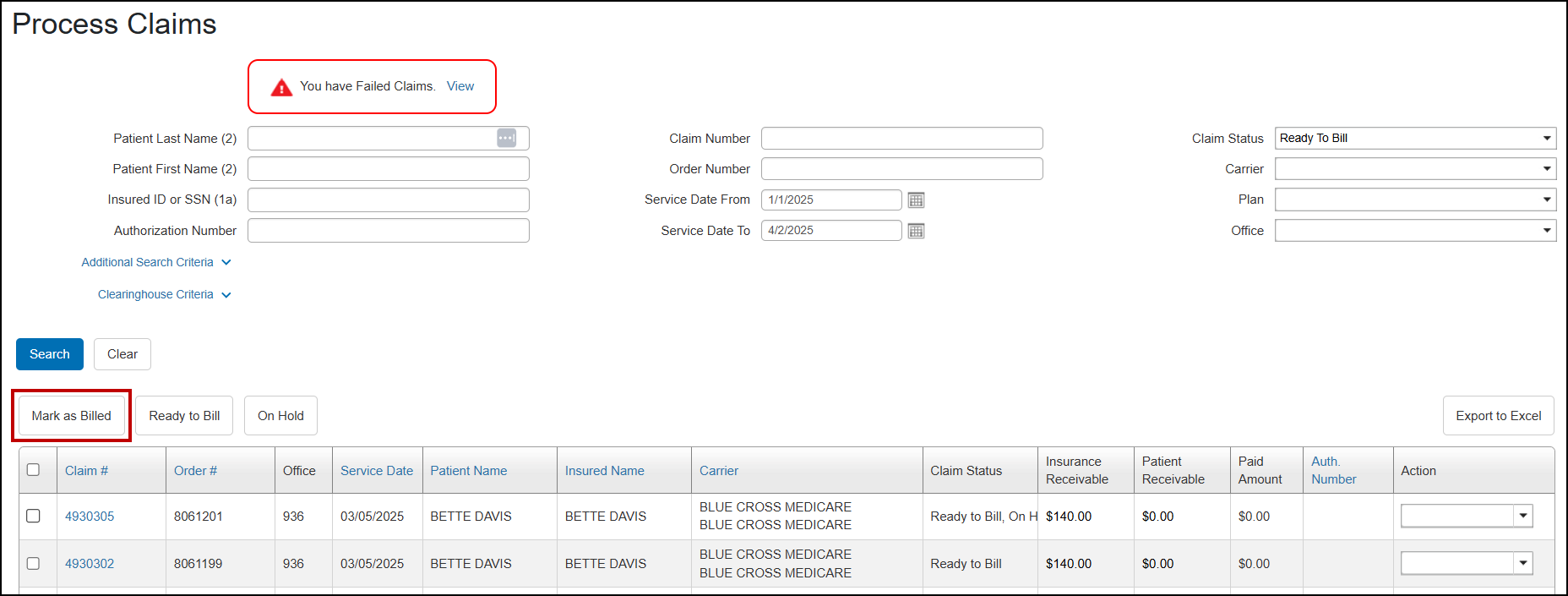The image size is (1568, 596).
Task: Sort by the Insured Name column header
Action: click(605, 471)
